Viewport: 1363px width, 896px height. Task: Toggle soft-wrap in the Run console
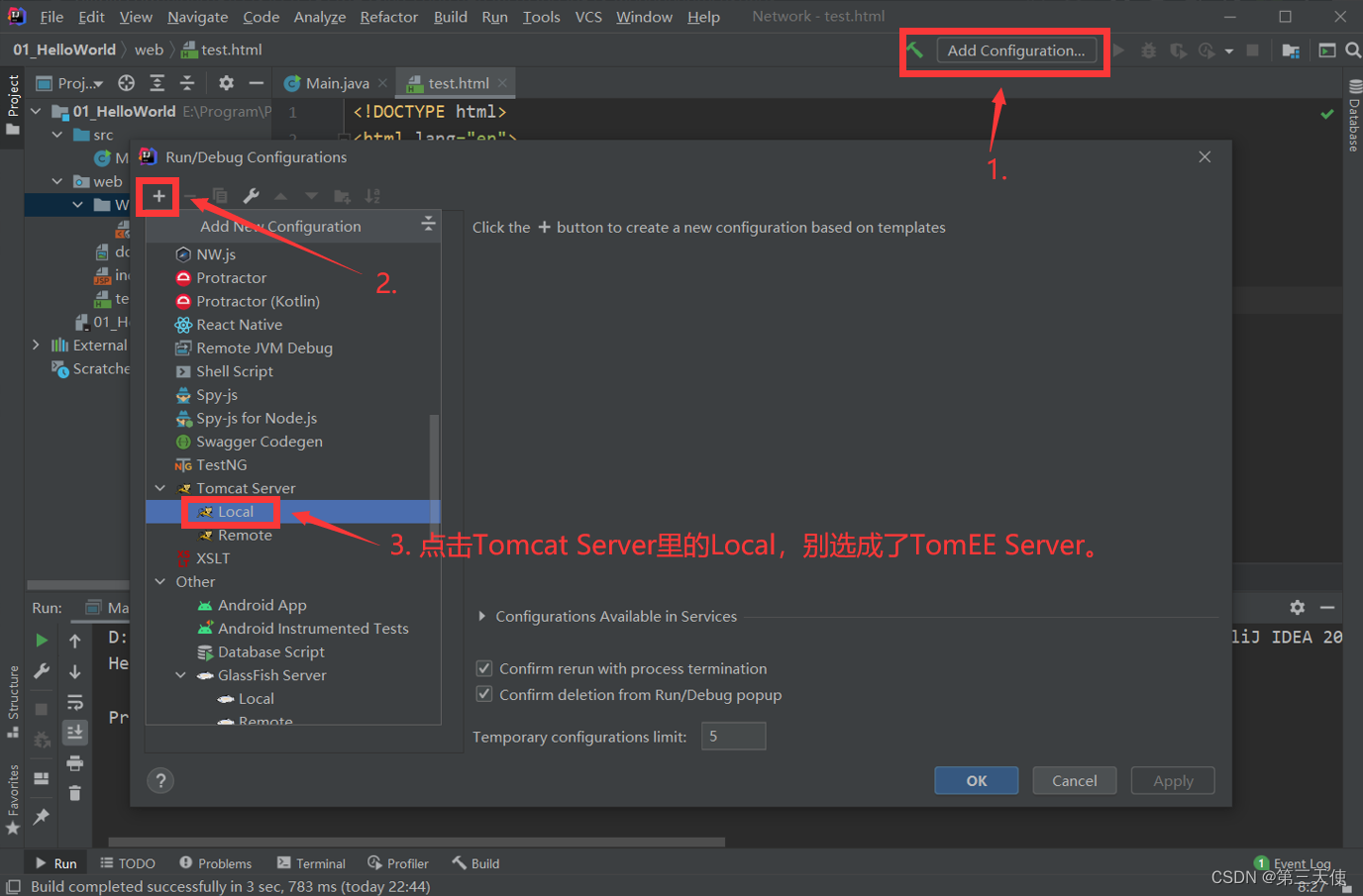tap(75, 702)
